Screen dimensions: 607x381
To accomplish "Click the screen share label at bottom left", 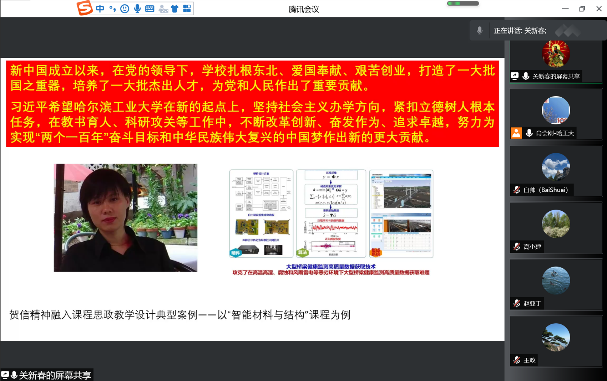I will (47, 375).
